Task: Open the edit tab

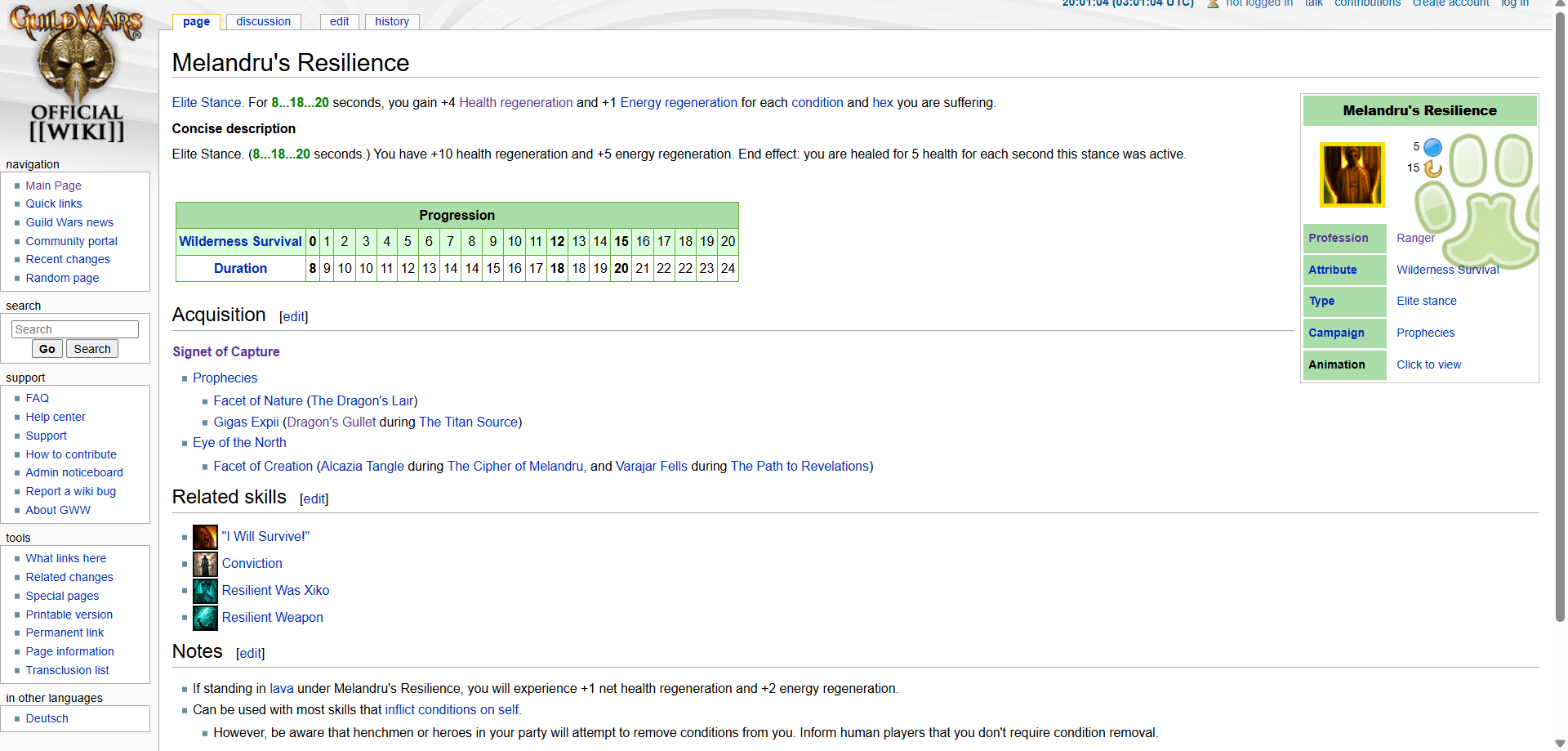Action: (339, 22)
